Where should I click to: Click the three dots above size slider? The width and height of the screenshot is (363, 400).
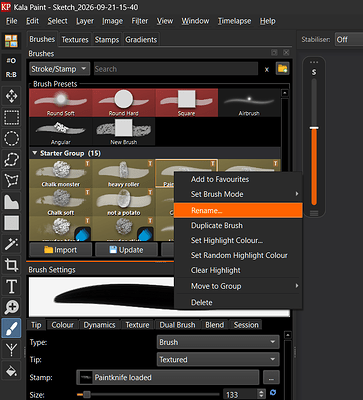point(314,62)
